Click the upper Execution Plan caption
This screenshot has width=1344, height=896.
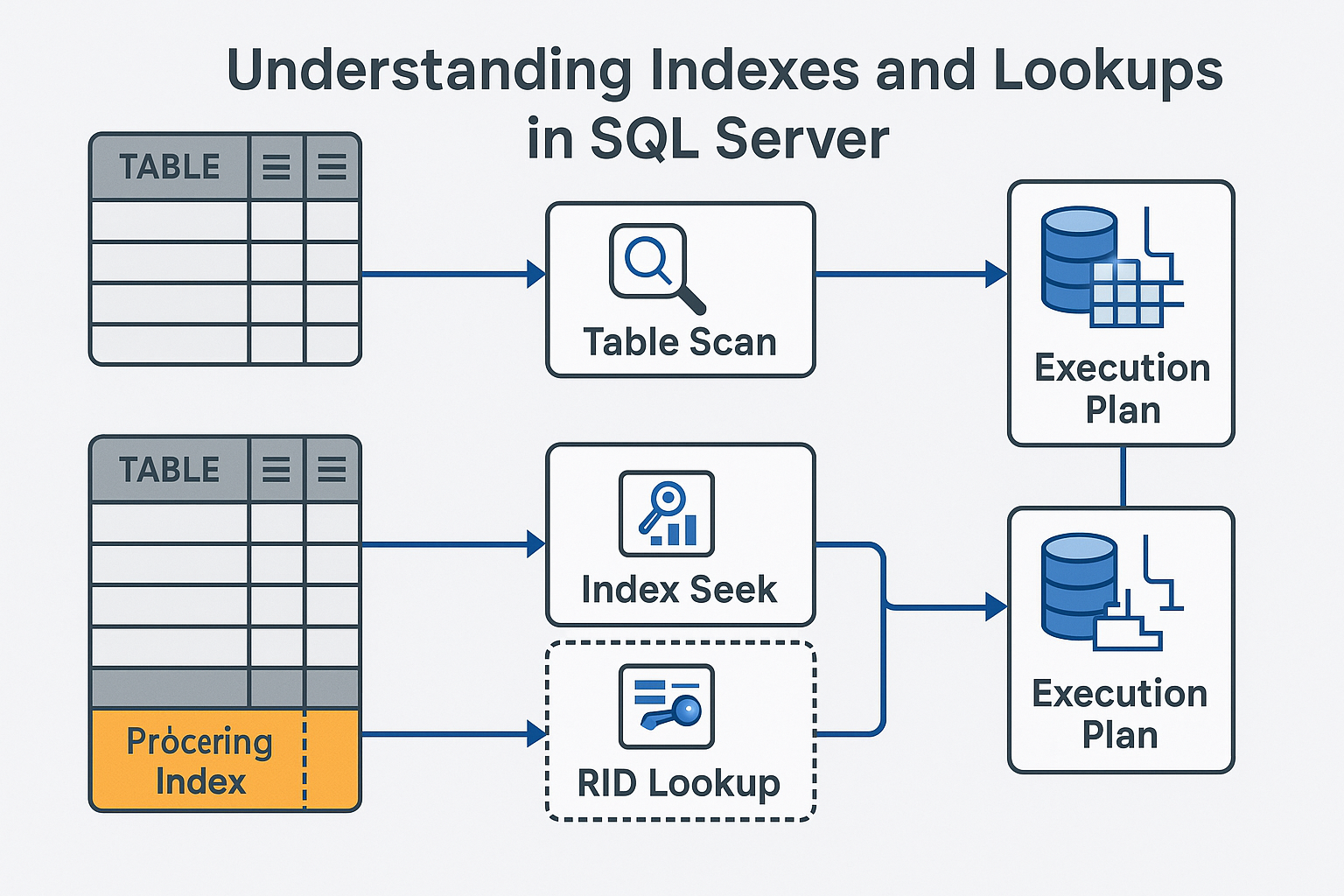[1123, 388]
